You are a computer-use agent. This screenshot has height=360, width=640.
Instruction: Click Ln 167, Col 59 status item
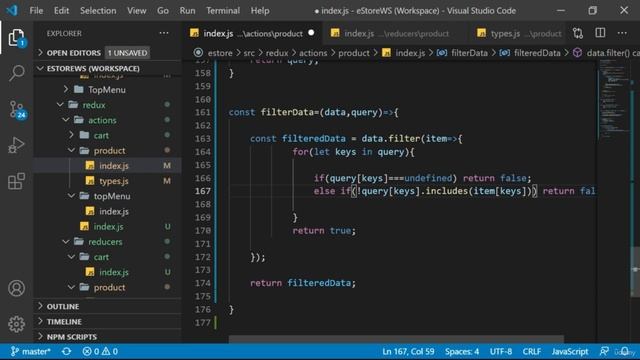tap(408, 351)
